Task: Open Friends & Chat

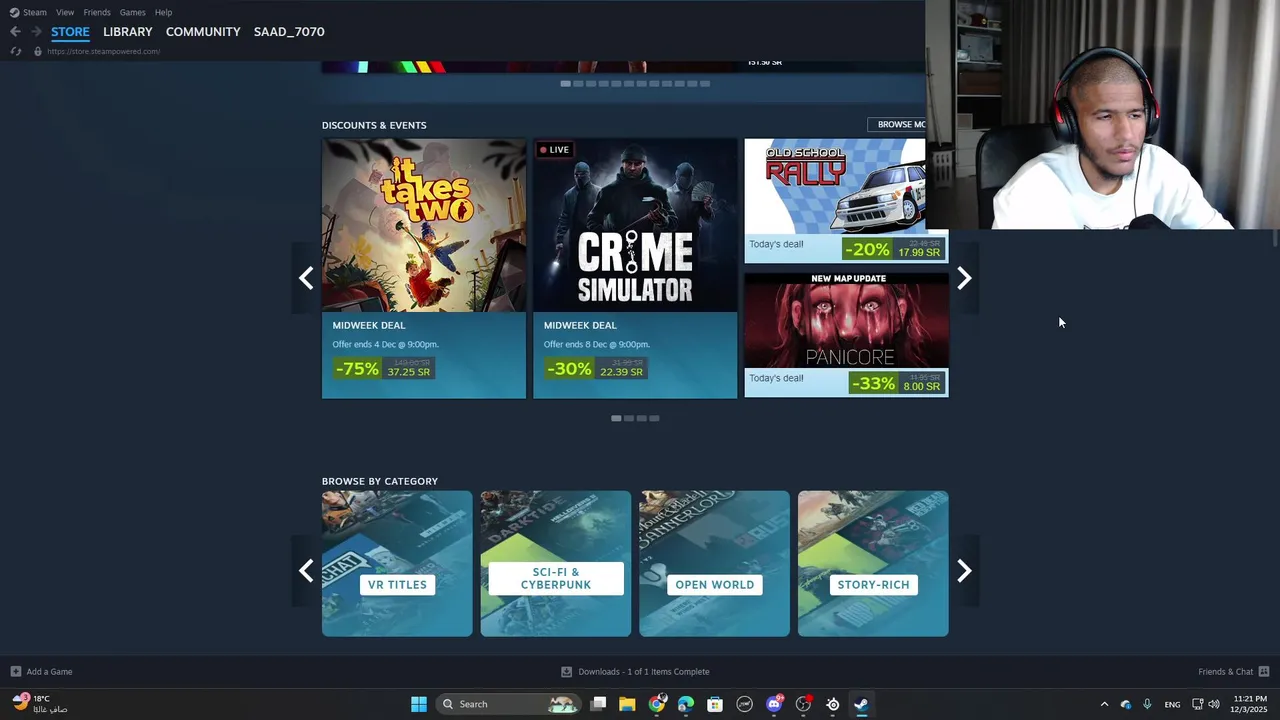Action: [1233, 672]
